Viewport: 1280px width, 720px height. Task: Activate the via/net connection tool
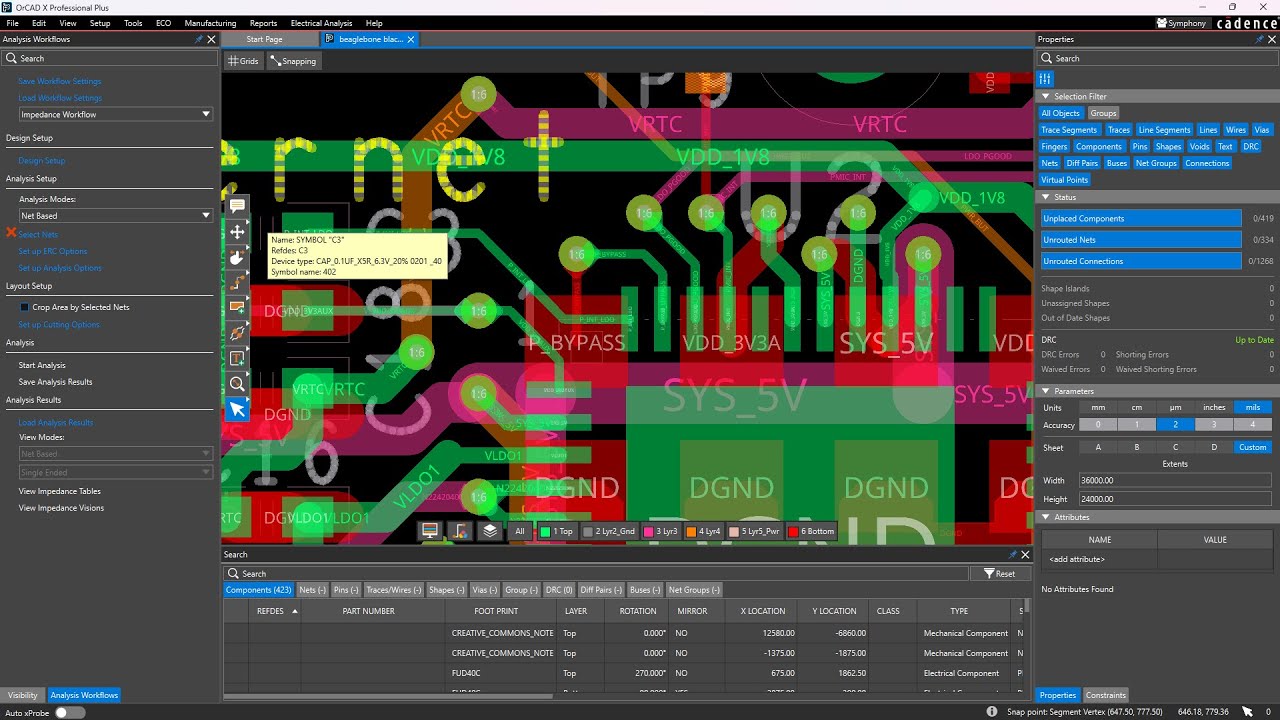pos(237,333)
